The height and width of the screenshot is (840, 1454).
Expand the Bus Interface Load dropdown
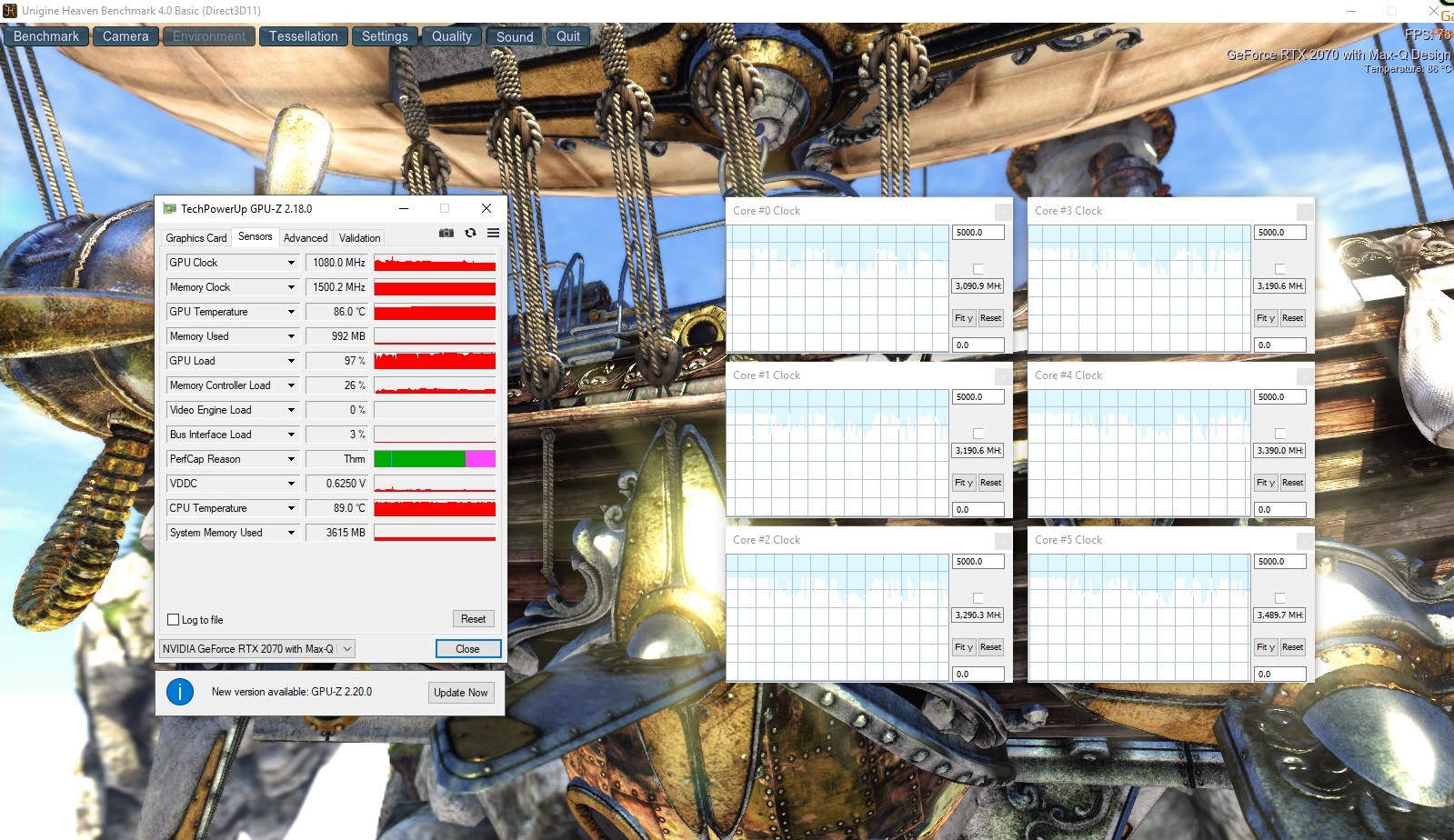291,435
